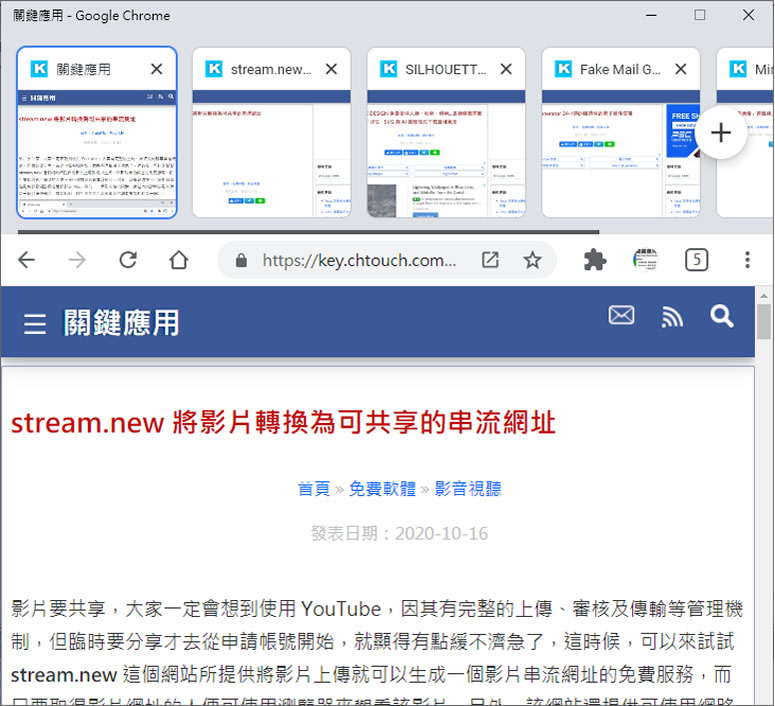775x706 pixels.
Task: Click the word YouTube in the paragraph
Action: (x=341, y=609)
